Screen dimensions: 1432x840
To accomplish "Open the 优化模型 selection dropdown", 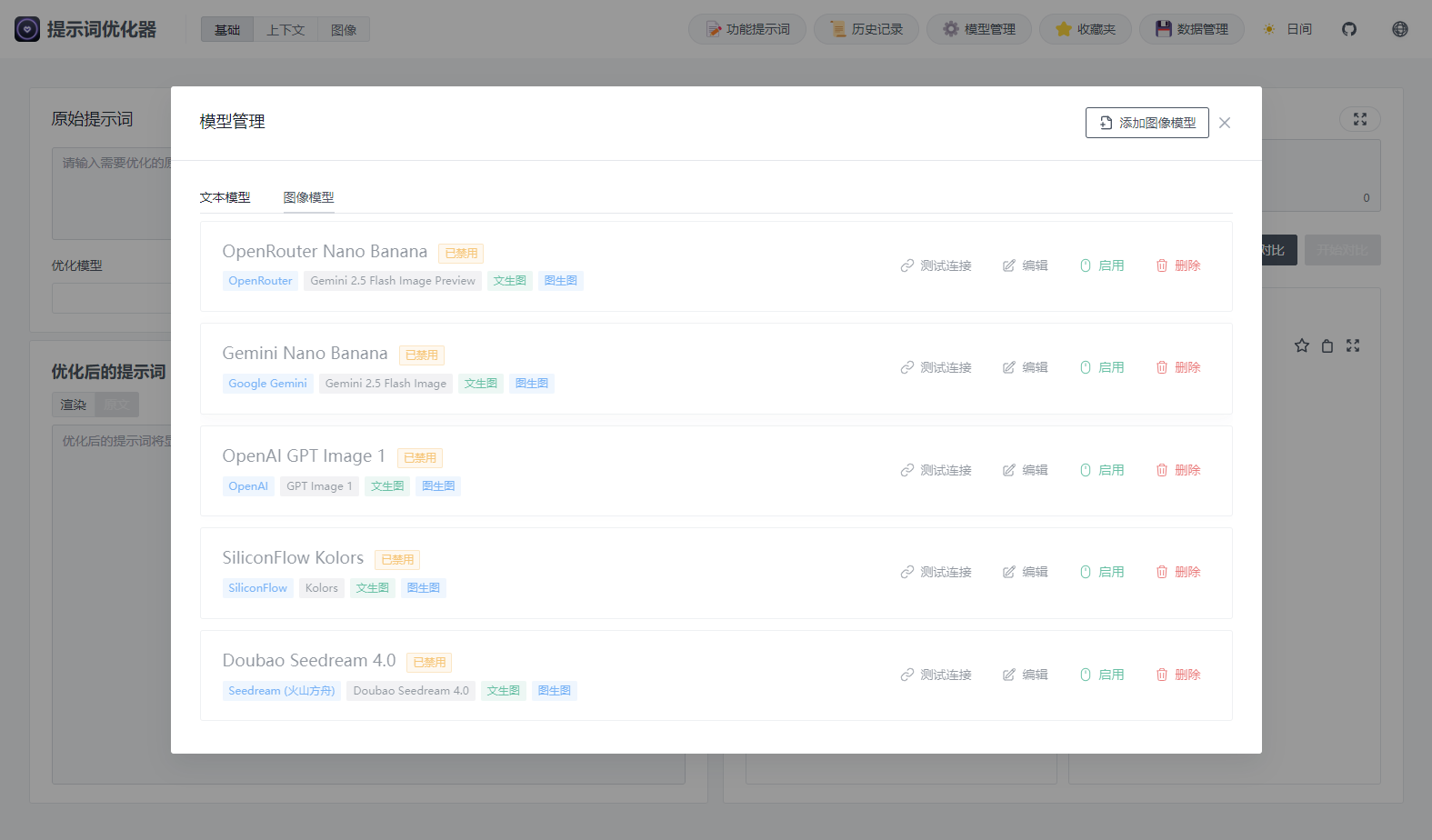I will click(x=111, y=298).
